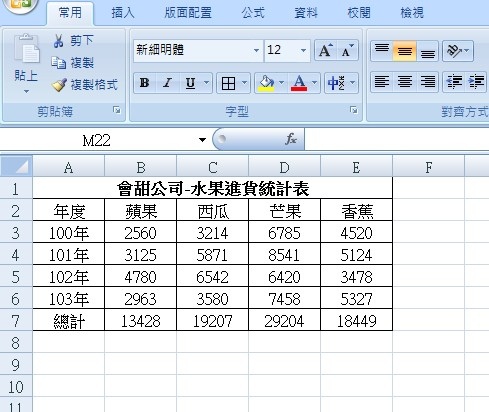
Task: Align text to top of cell
Action: tap(382, 50)
